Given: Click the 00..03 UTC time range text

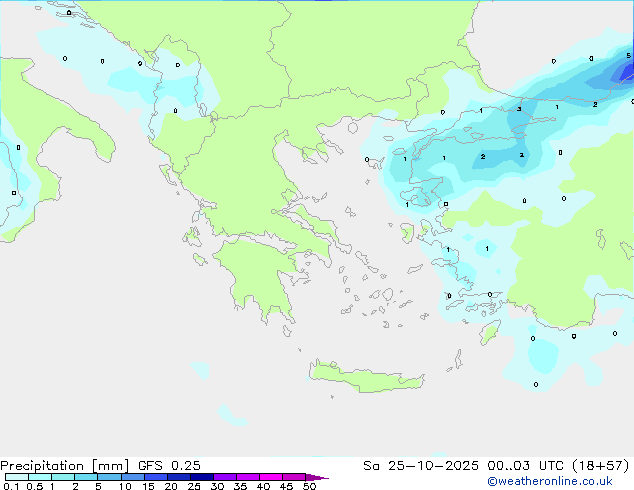Looking at the screenshot, I should (525, 466).
